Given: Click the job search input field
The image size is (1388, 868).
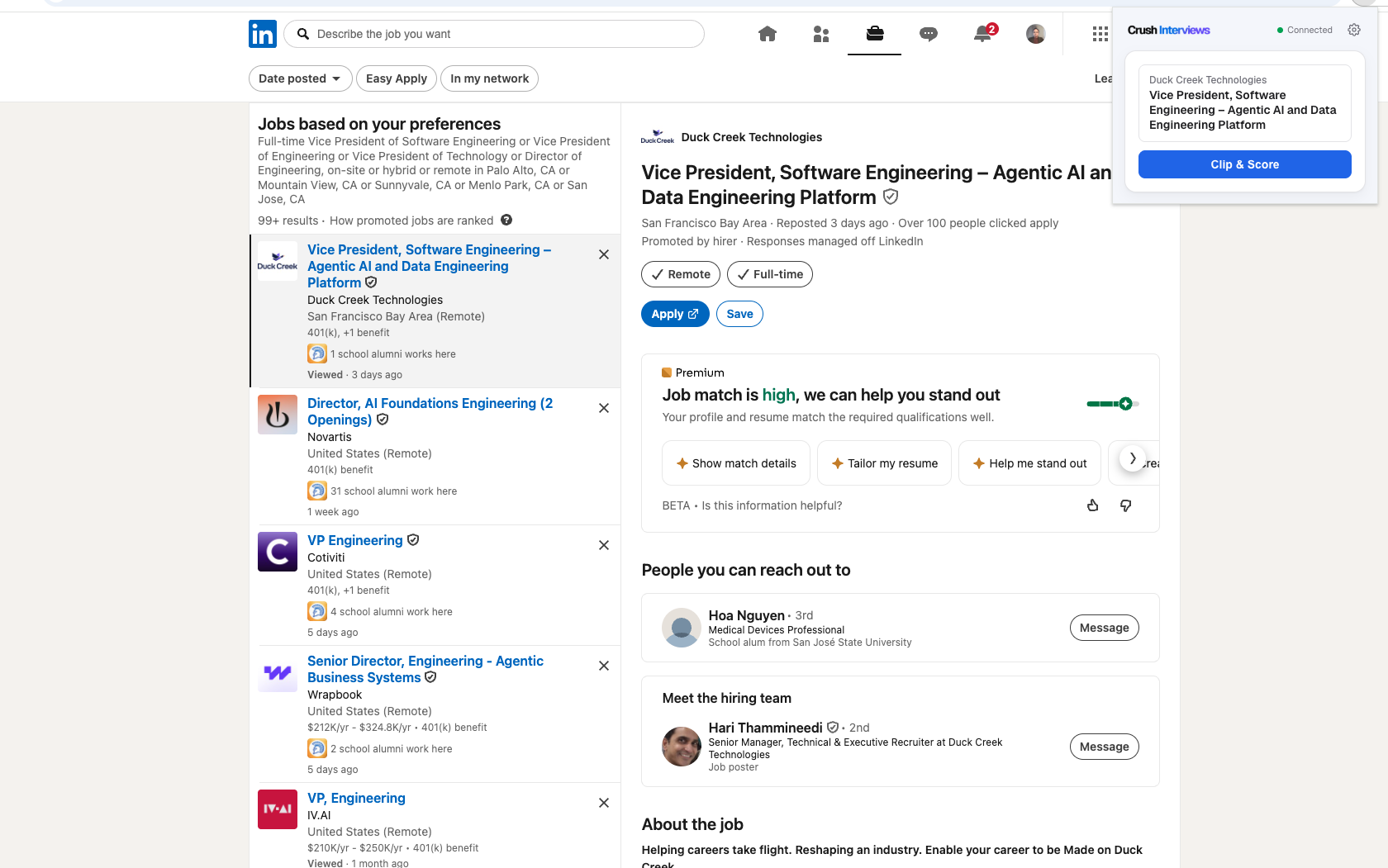Looking at the screenshot, I should click(x=494, y=34).
